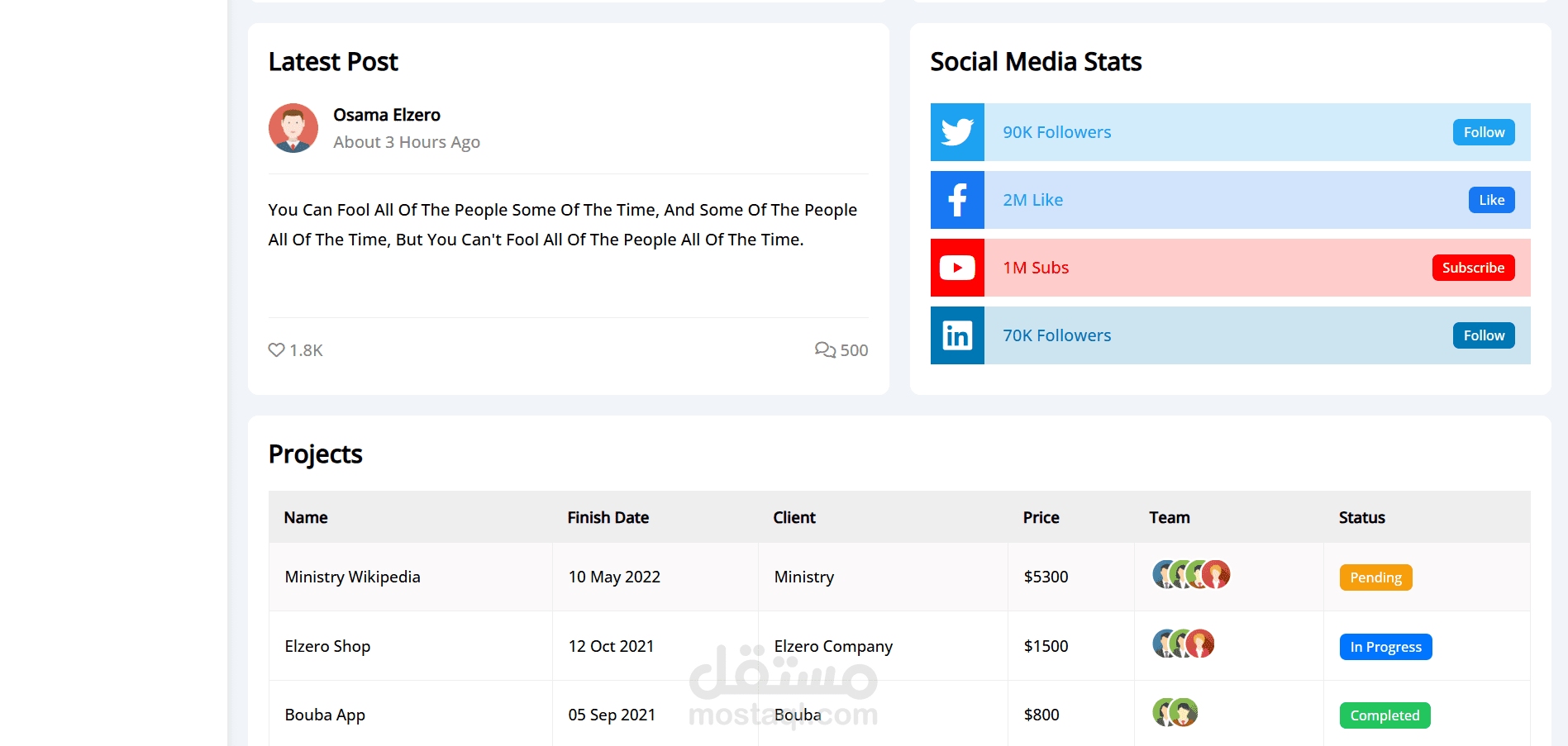
Task: Click the YouTube play icon
Action: [957, 268]
